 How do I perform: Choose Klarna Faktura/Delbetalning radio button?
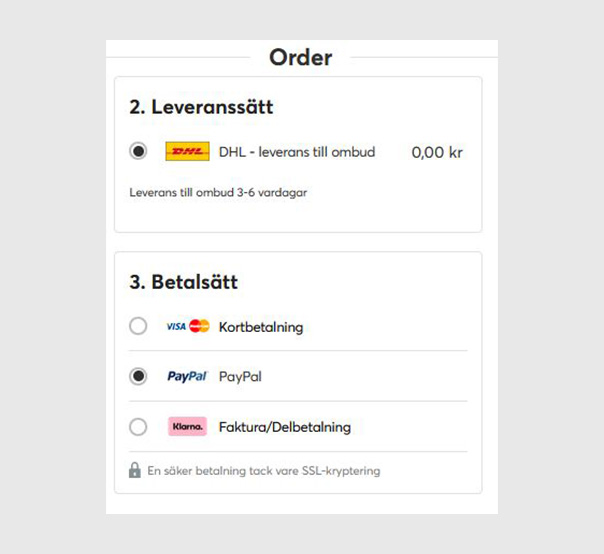coord(138,427)
